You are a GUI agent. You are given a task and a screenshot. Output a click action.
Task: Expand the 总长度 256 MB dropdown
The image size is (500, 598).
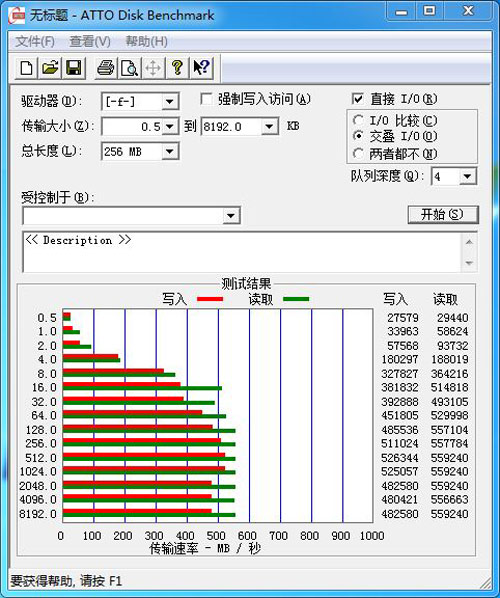[x=169, y=152]
